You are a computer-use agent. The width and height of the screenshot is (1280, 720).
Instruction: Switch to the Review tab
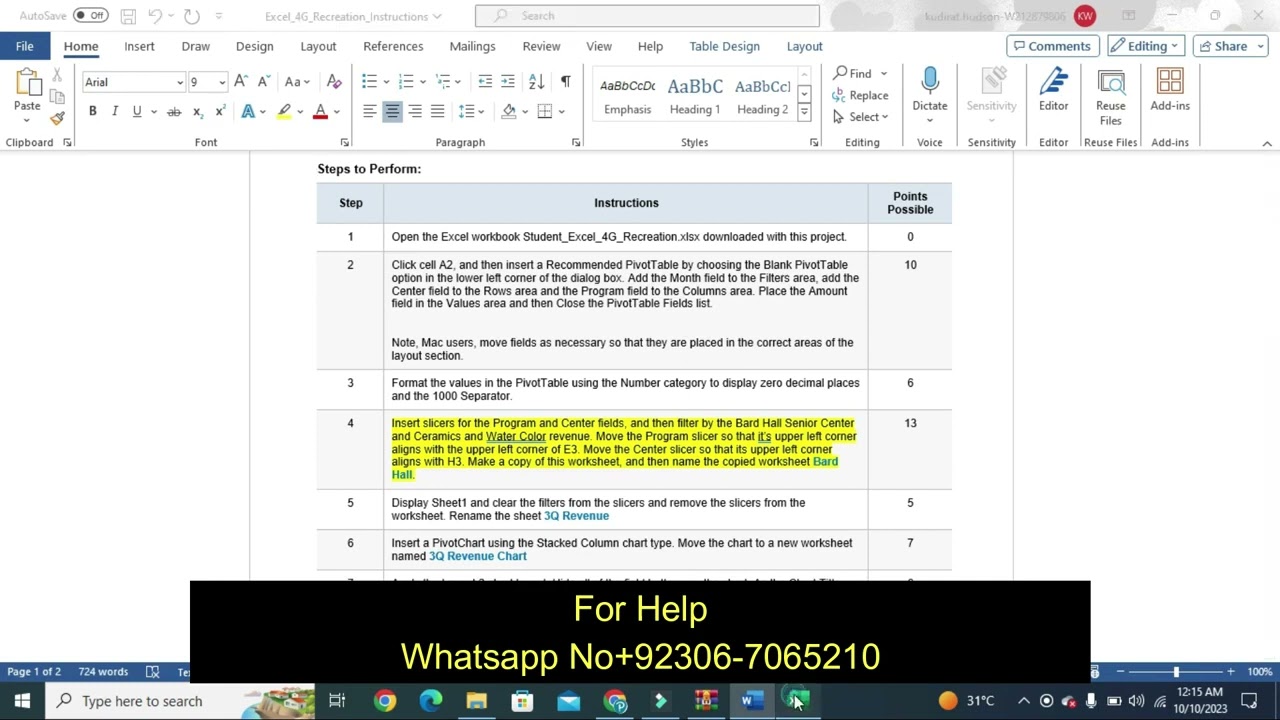pyautogui.click(x=541, y=46)
